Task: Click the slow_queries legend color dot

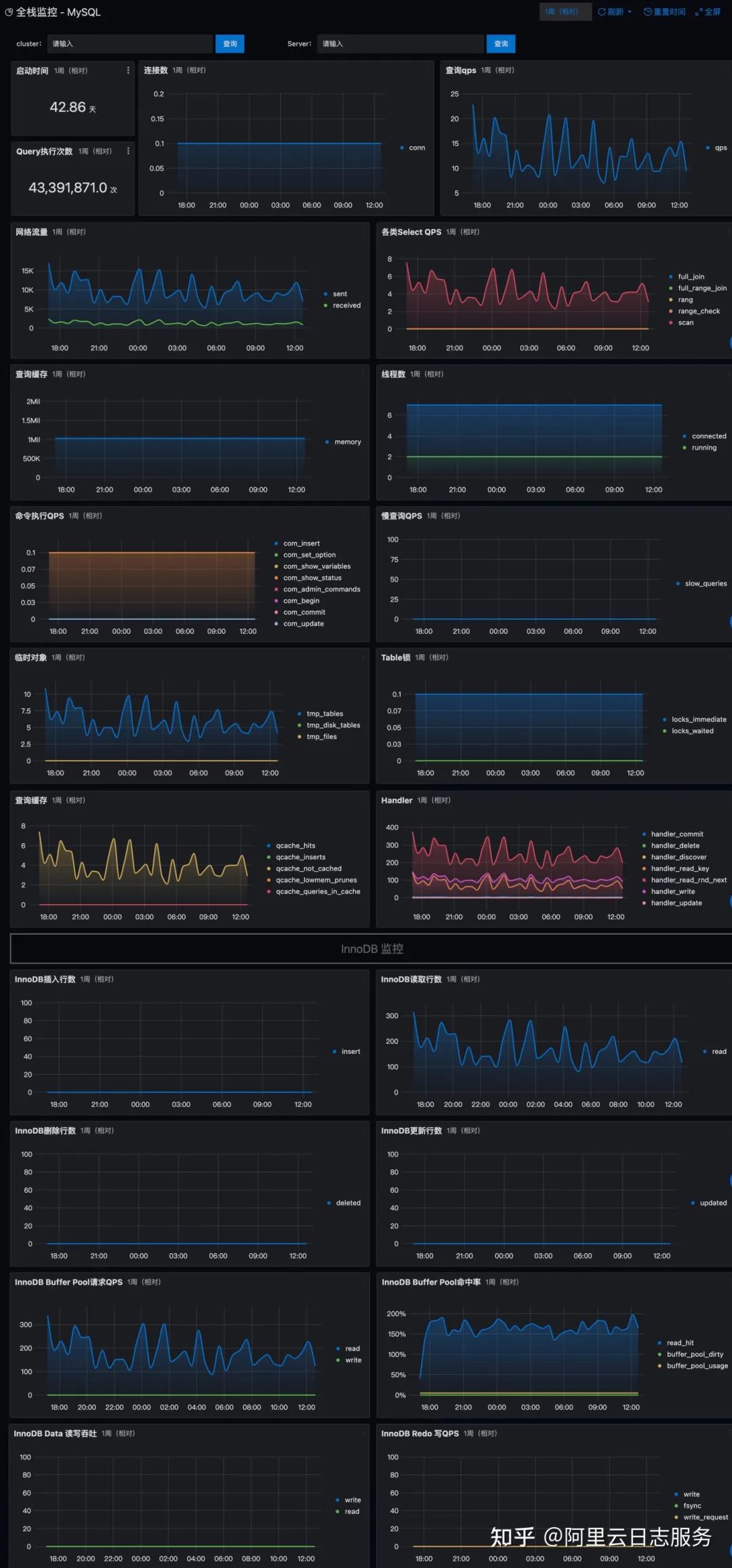Action: 678,583
